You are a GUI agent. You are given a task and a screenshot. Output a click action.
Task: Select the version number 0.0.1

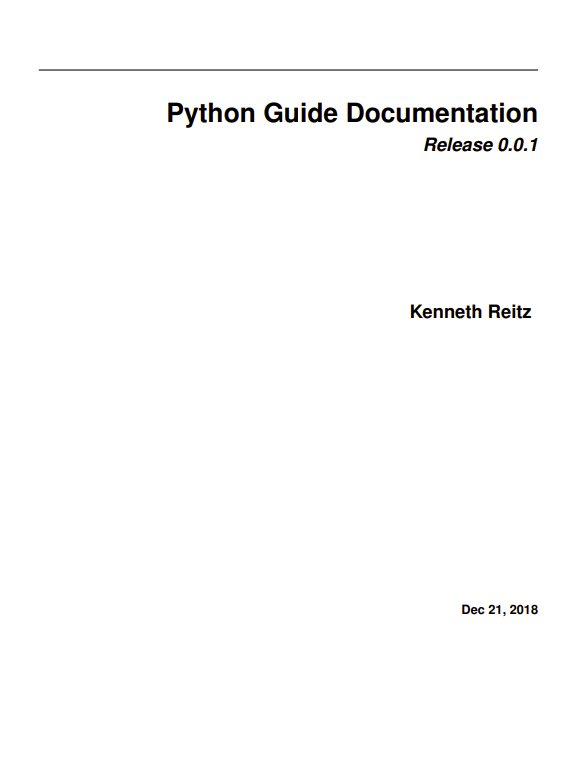[x=518, y=145]
